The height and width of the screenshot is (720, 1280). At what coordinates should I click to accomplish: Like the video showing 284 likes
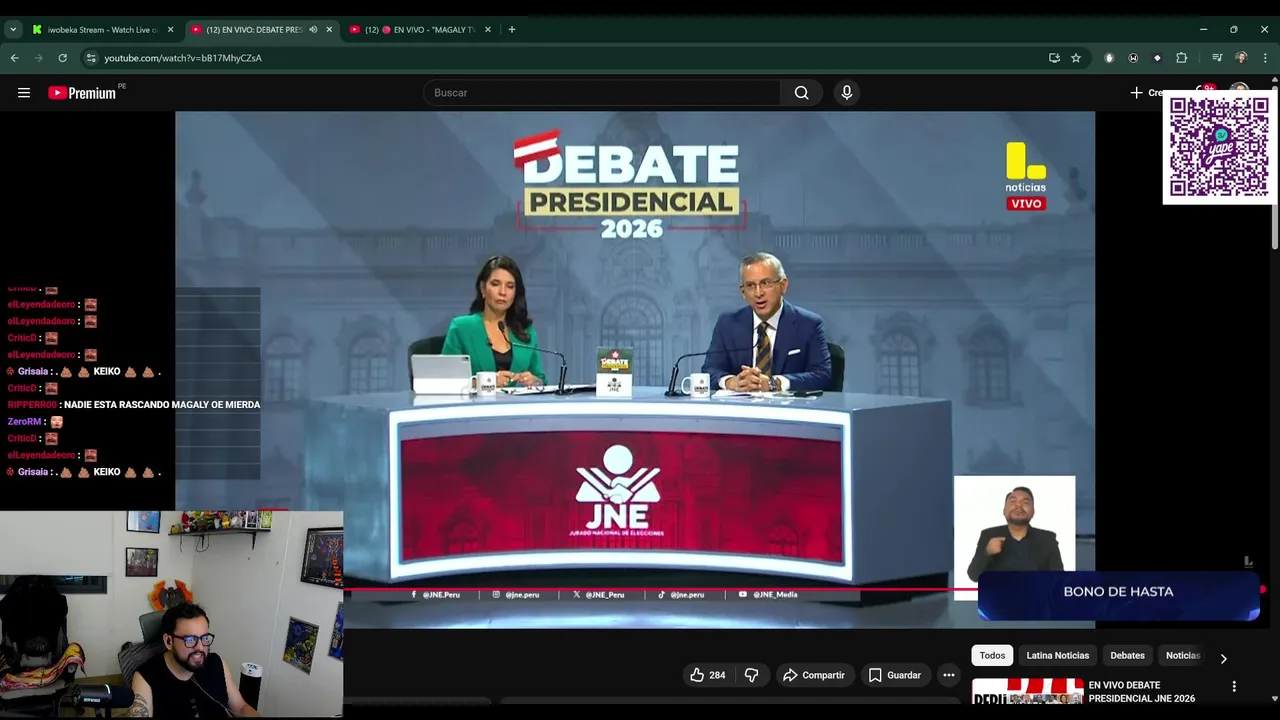pyautogui.click(x=707, y=675)
